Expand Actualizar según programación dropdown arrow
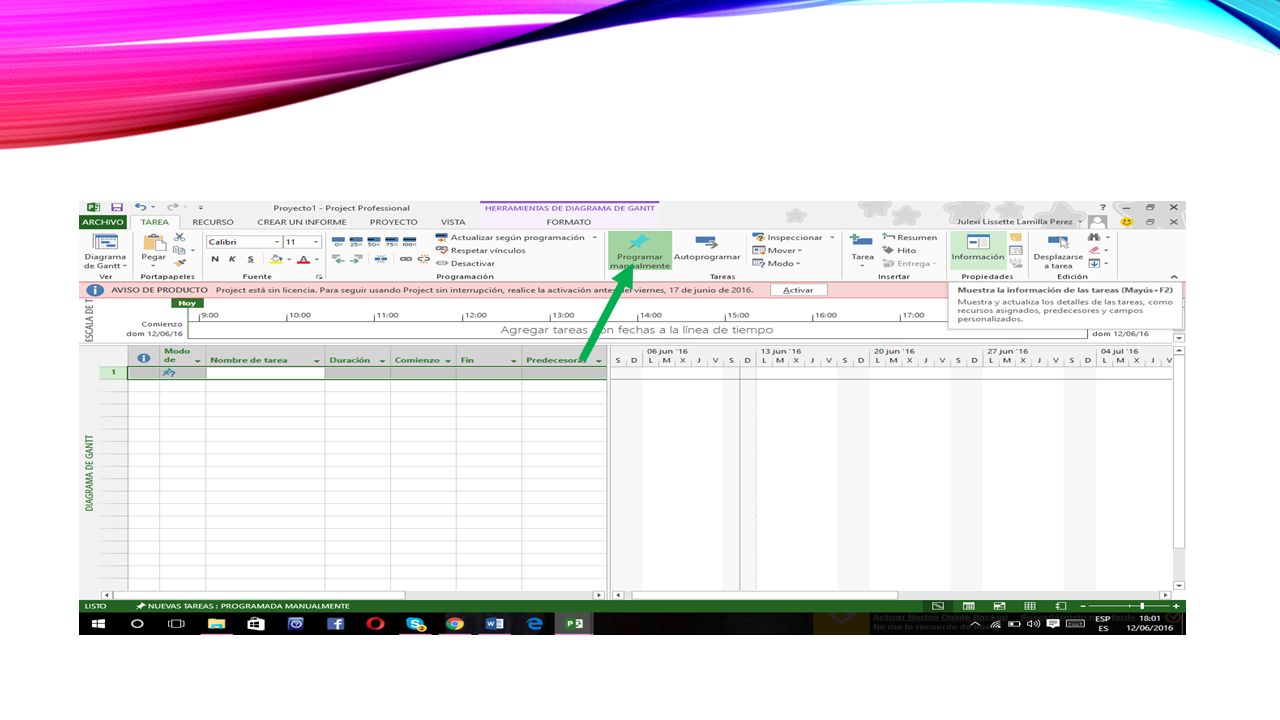1280x720 pixels. pos(595,237)
